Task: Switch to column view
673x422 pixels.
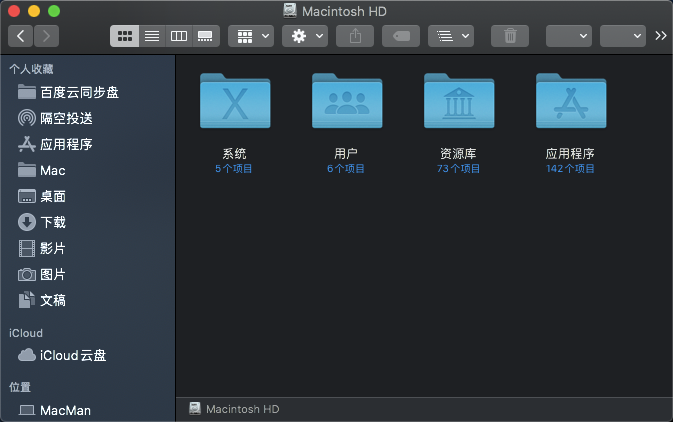Action: pos(179,36)
